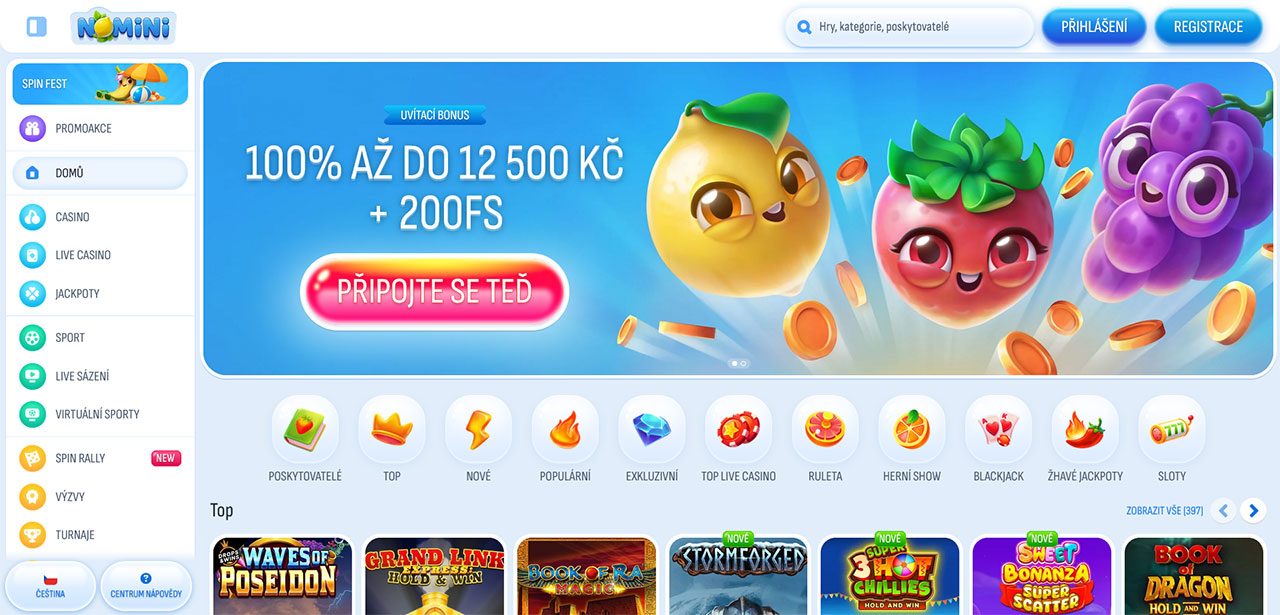Image resolution: width=1280 pixels, height=615 pixels.
Task: Open the Herní Show orange icon
Action: [x=912, y=429]
